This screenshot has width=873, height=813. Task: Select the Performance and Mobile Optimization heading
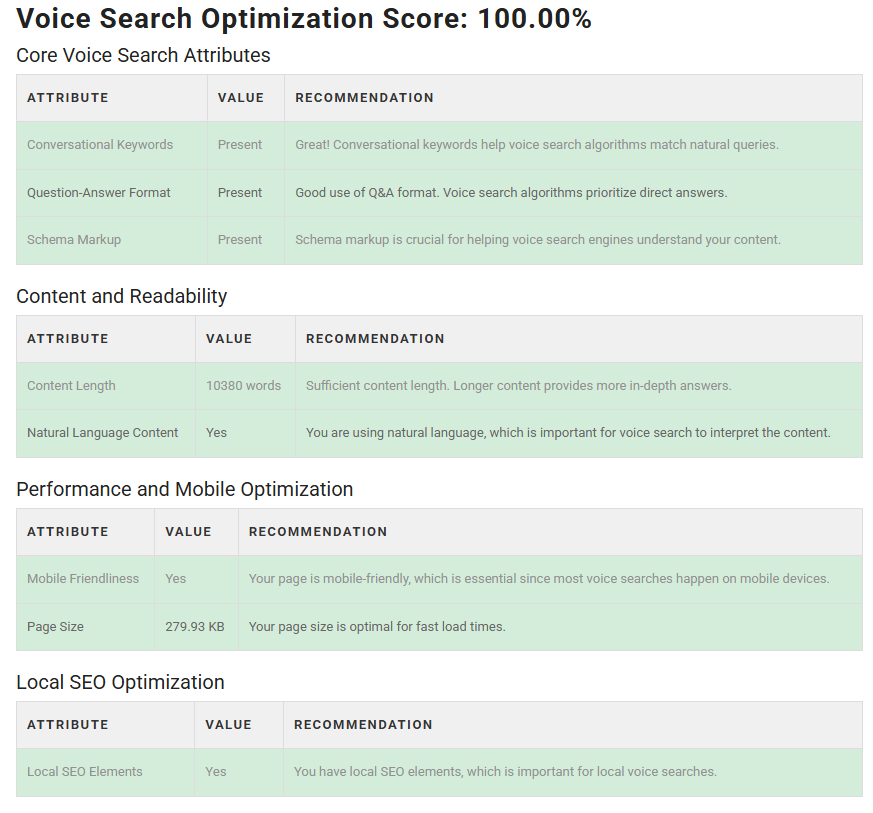click(x=185, y=490)
